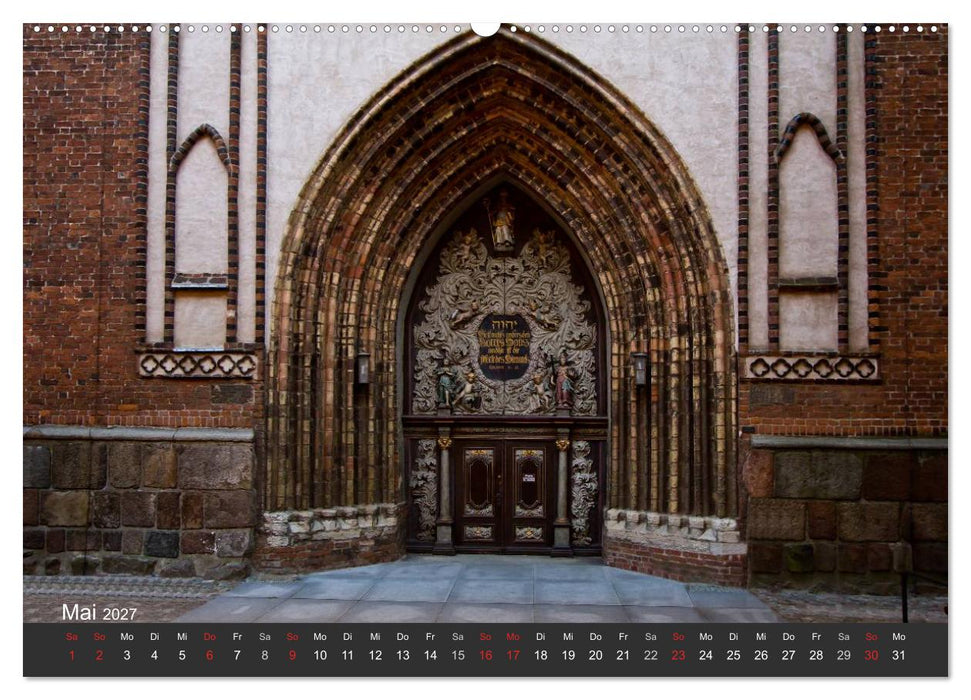The height and width of the screenshot is (700, 971).
Task: Choose day number 18 in the date row
Action: pyautogui.click(x=541, y=655)
